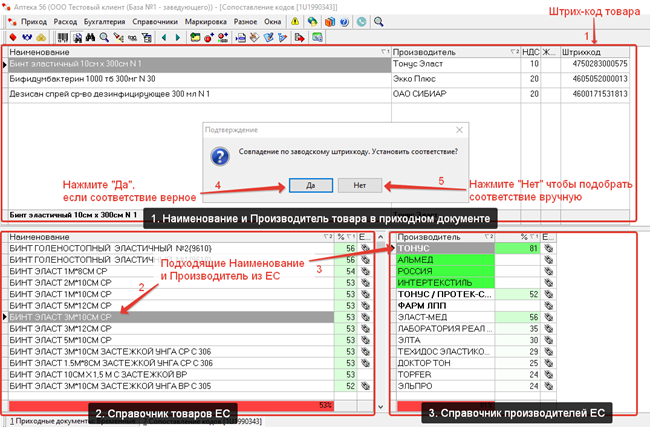Click scroll up arrow in goods directory

[381, 237]
